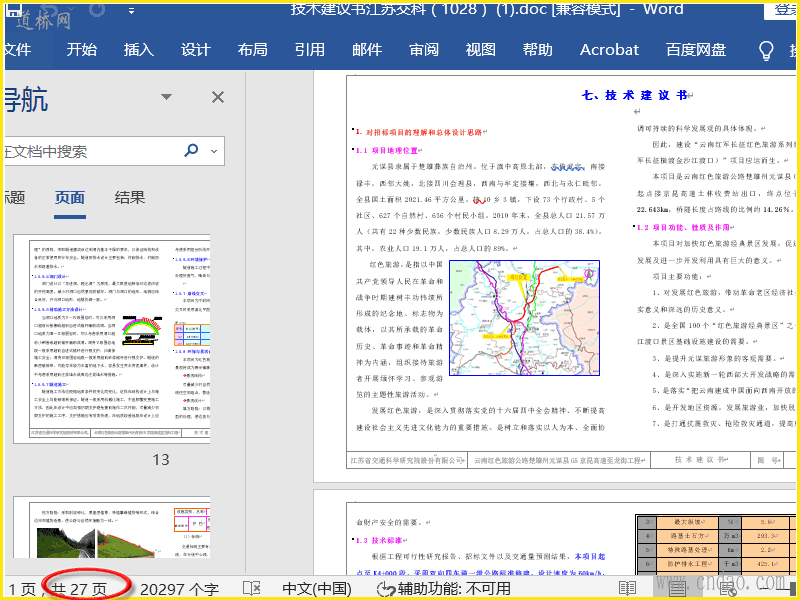Switch to Print Layout view icon
Image resolution: width=800 pixels, height=600 pixels.
pyautogui.click(x=677, y=588)
